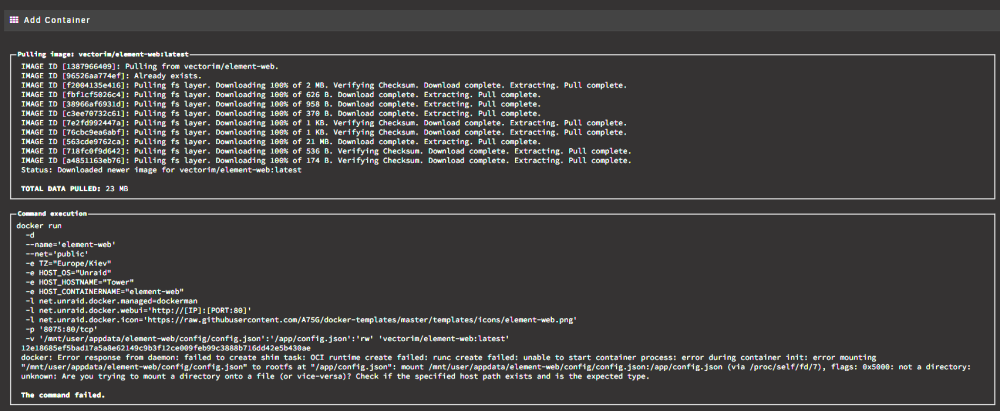Click the layer line for a4851163eb76
Image resolution: width=1000 pixels, height=411 pixels.
point(326,161)
